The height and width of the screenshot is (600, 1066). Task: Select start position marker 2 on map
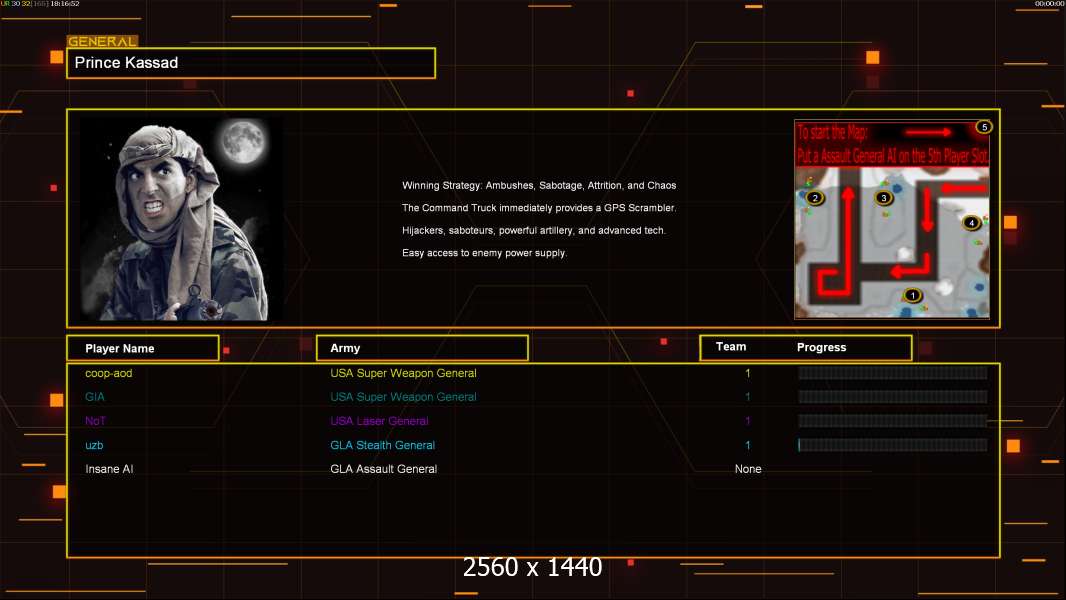[815, 198]
